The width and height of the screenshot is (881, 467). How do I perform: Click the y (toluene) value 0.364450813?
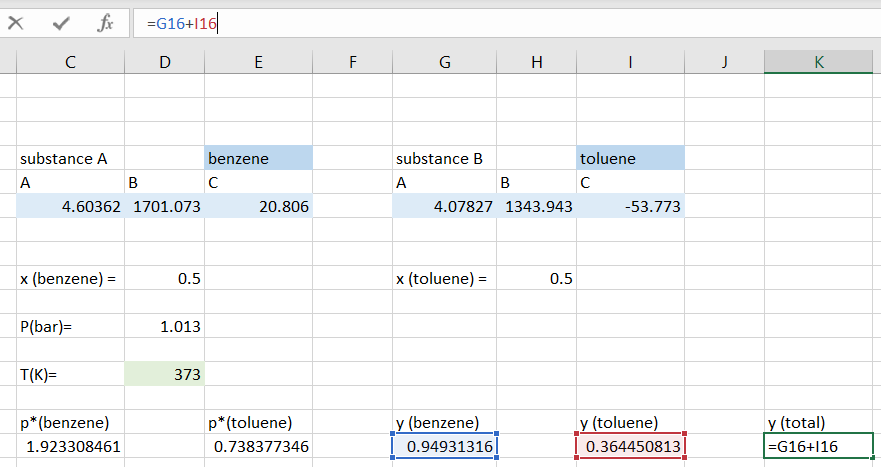click(630, 446)
